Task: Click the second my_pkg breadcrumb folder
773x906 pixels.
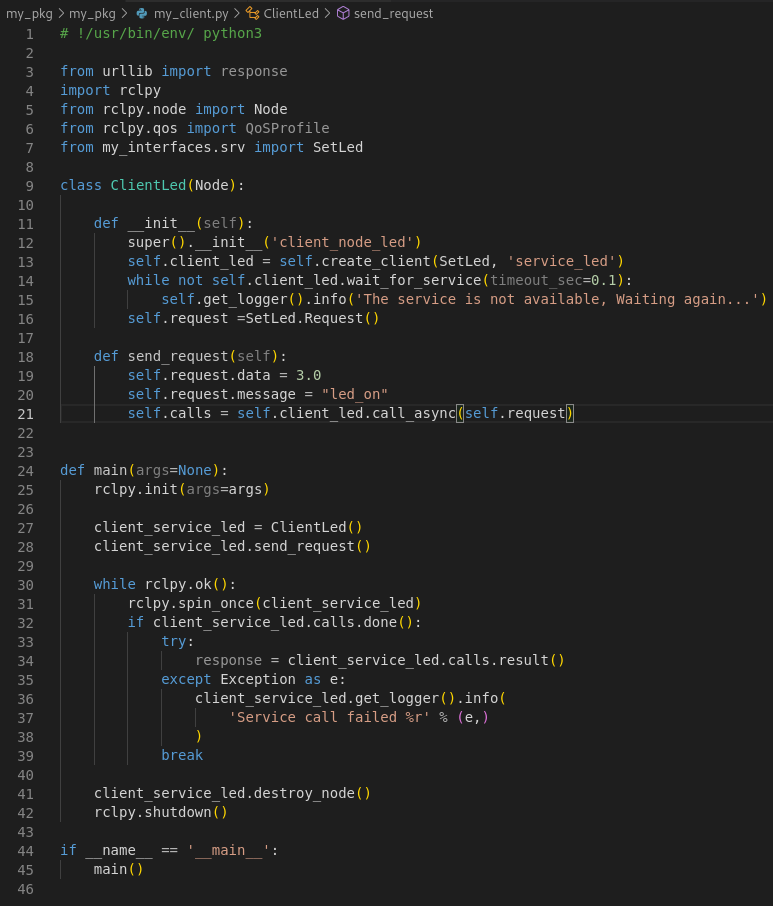Action: click(x=92, y=13)
